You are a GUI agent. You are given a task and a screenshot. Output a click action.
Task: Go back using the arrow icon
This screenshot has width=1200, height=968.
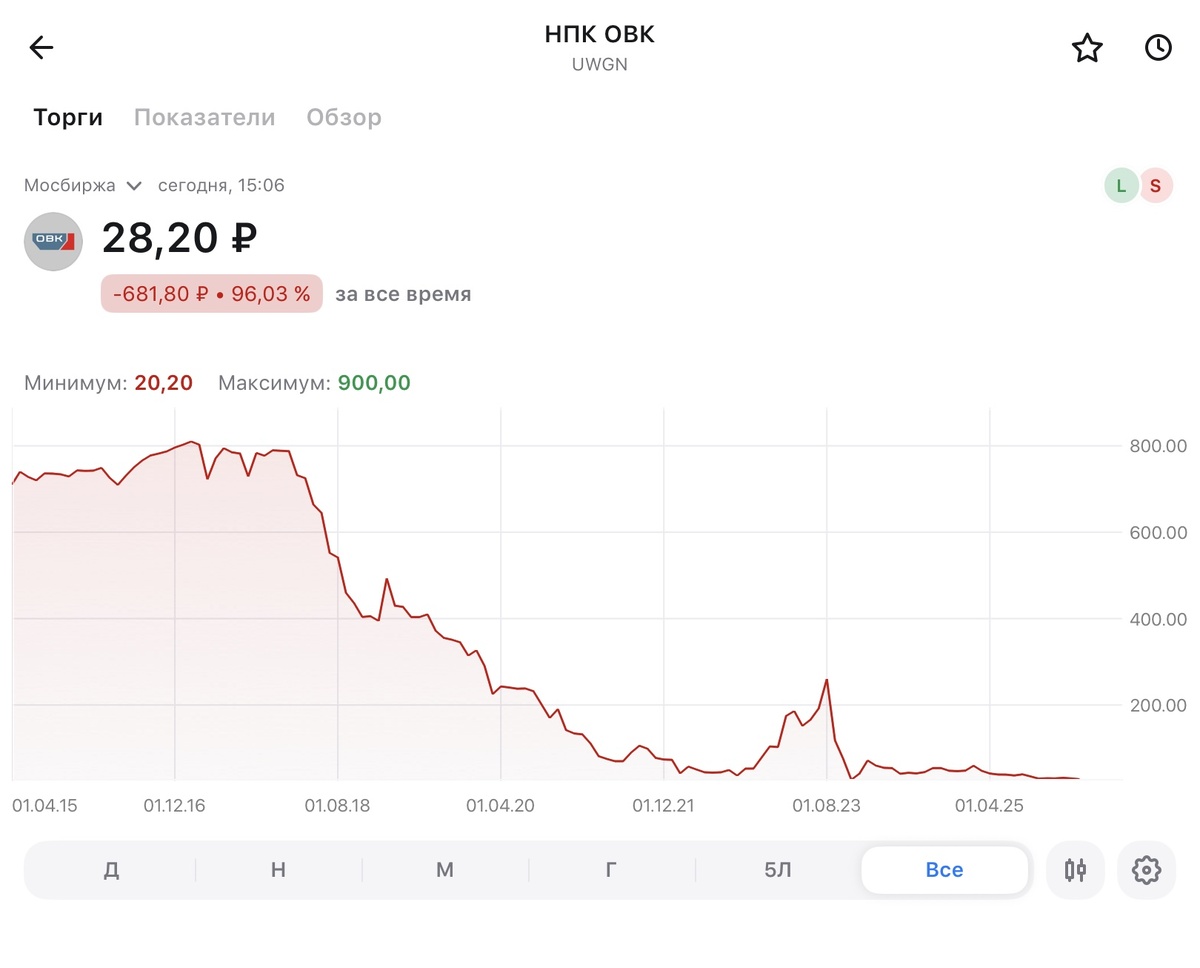(x=41, y=47)
